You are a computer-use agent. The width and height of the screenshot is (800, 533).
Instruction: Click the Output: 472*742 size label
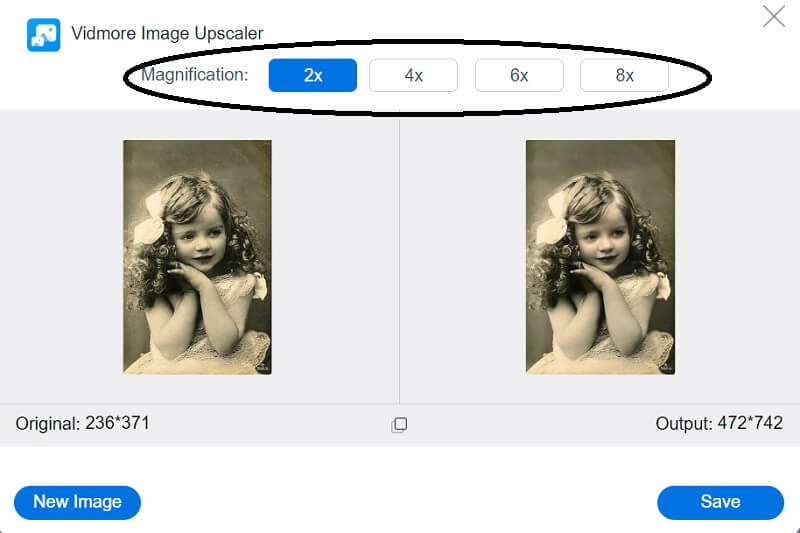719,424
